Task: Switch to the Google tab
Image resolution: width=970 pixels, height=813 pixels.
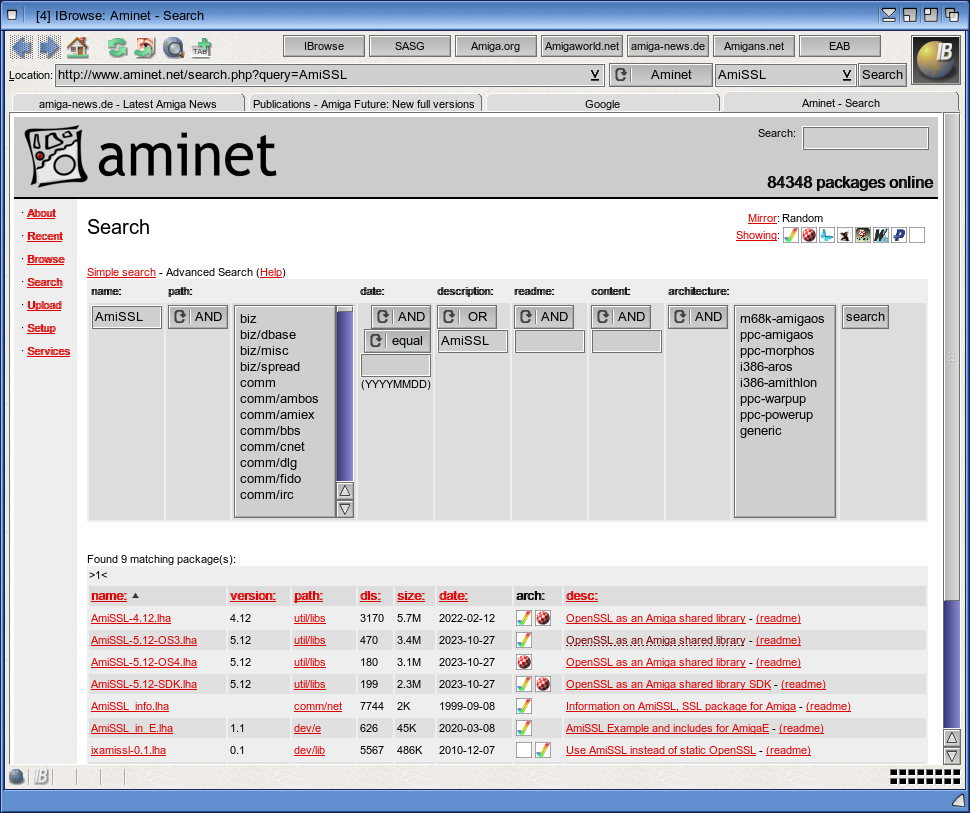Action: click(603, 104)
